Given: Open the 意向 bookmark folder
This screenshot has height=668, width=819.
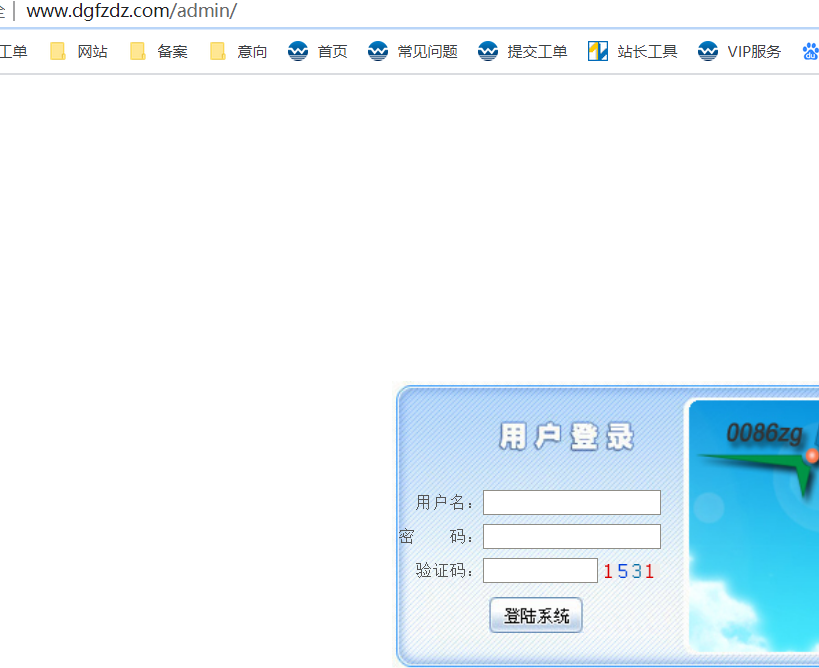Looking at the screenshot, I should click(x=239, y=52).
